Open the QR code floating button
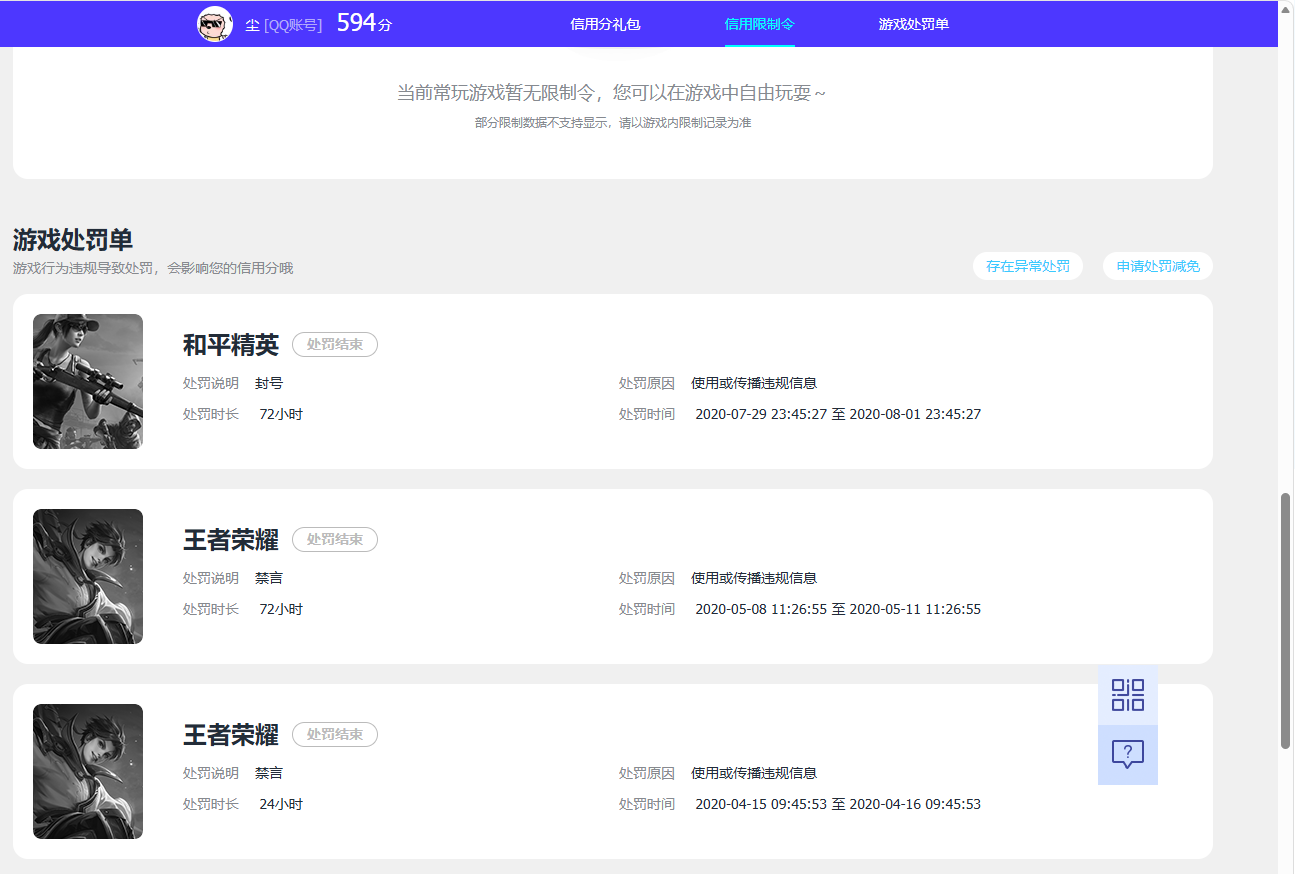Screen dimensions: 1295x874 click(1128, 695)
